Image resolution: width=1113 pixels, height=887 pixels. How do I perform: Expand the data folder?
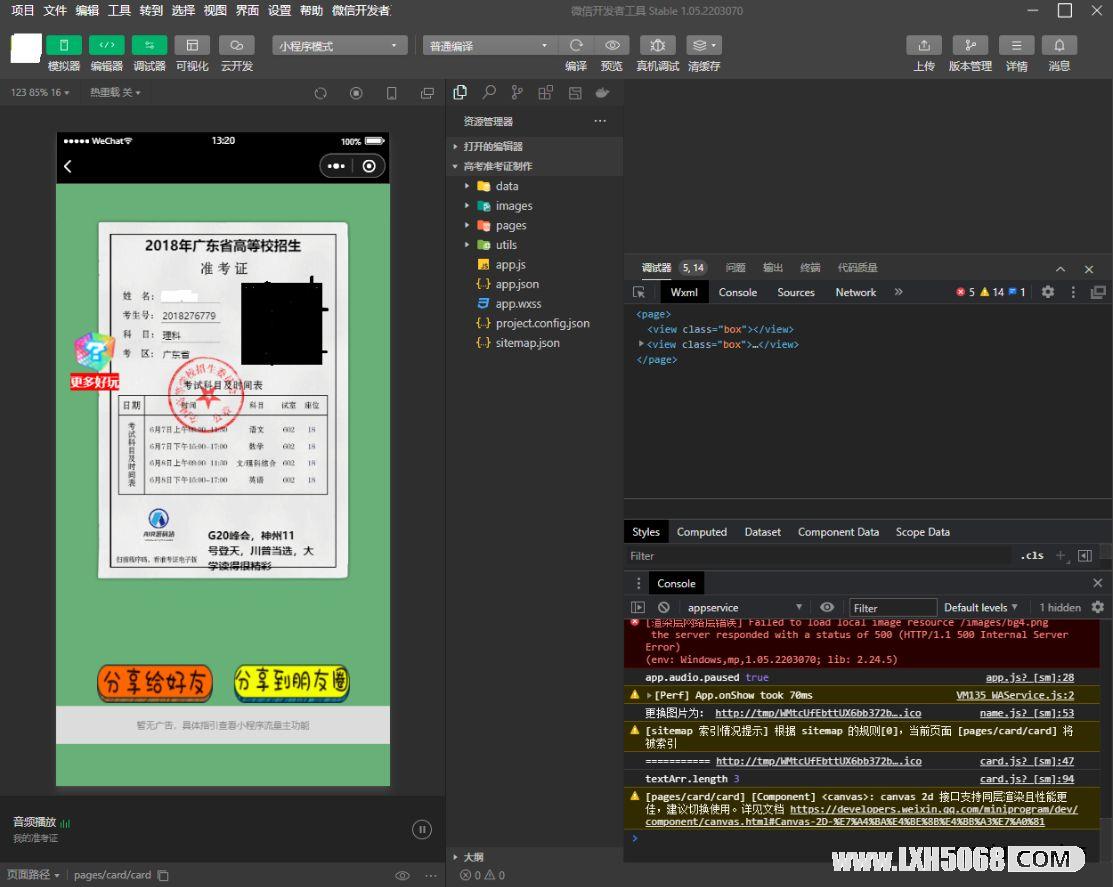[x=535, y=186]
